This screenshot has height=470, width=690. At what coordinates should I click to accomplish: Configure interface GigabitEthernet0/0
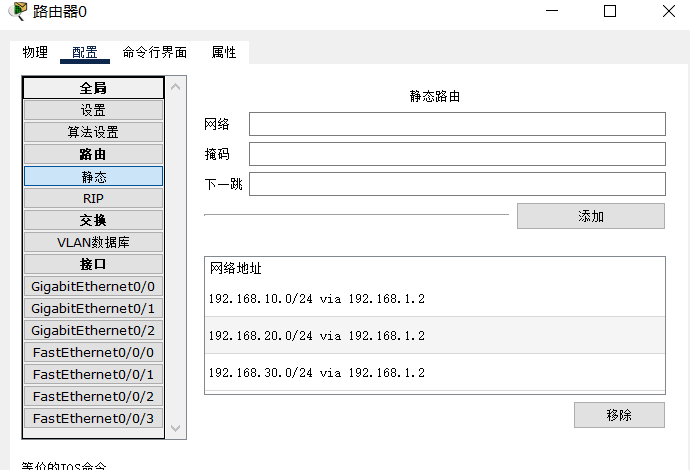[93, 286]
